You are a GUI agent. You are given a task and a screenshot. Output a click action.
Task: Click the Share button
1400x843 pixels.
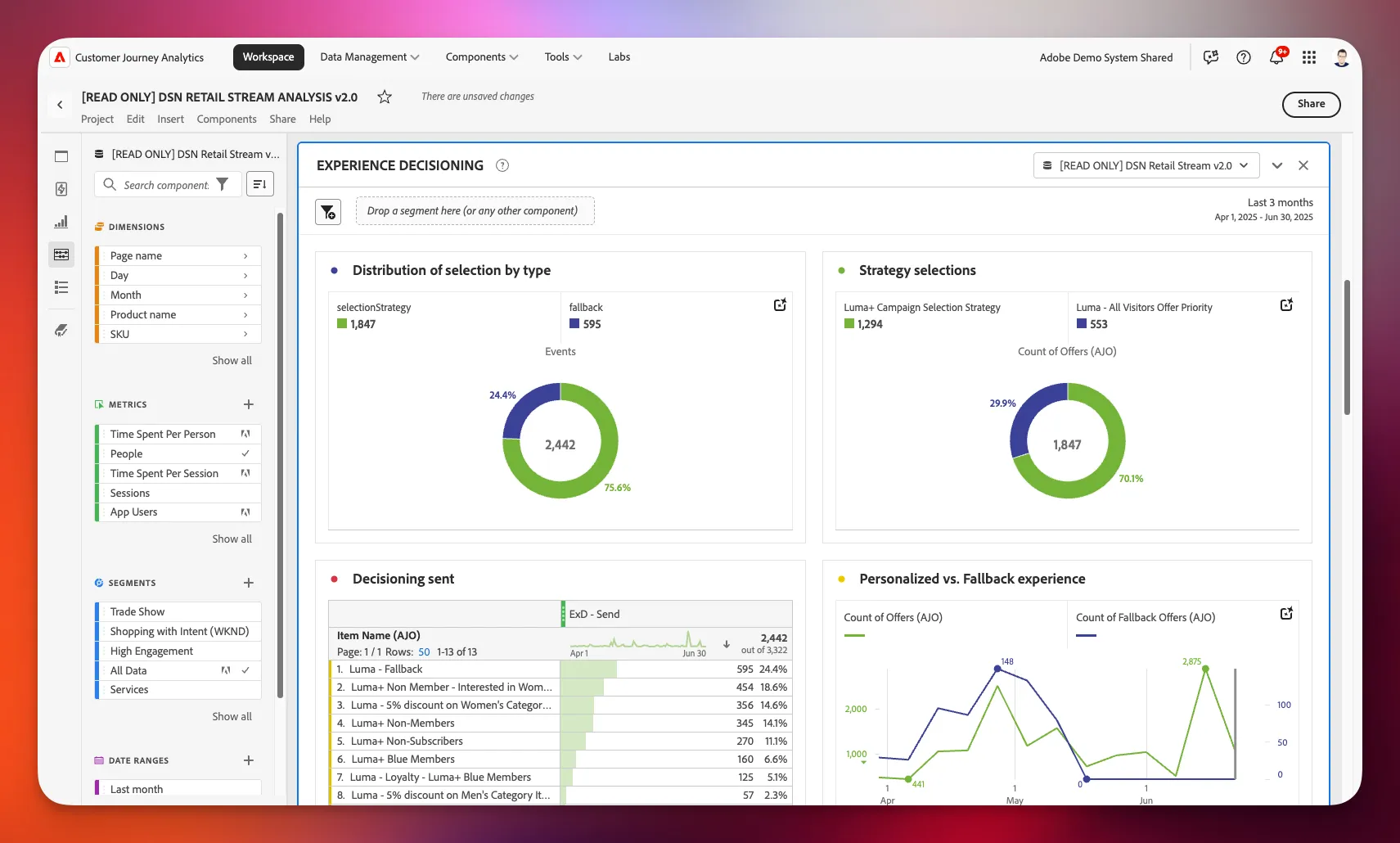point(1311,104)
